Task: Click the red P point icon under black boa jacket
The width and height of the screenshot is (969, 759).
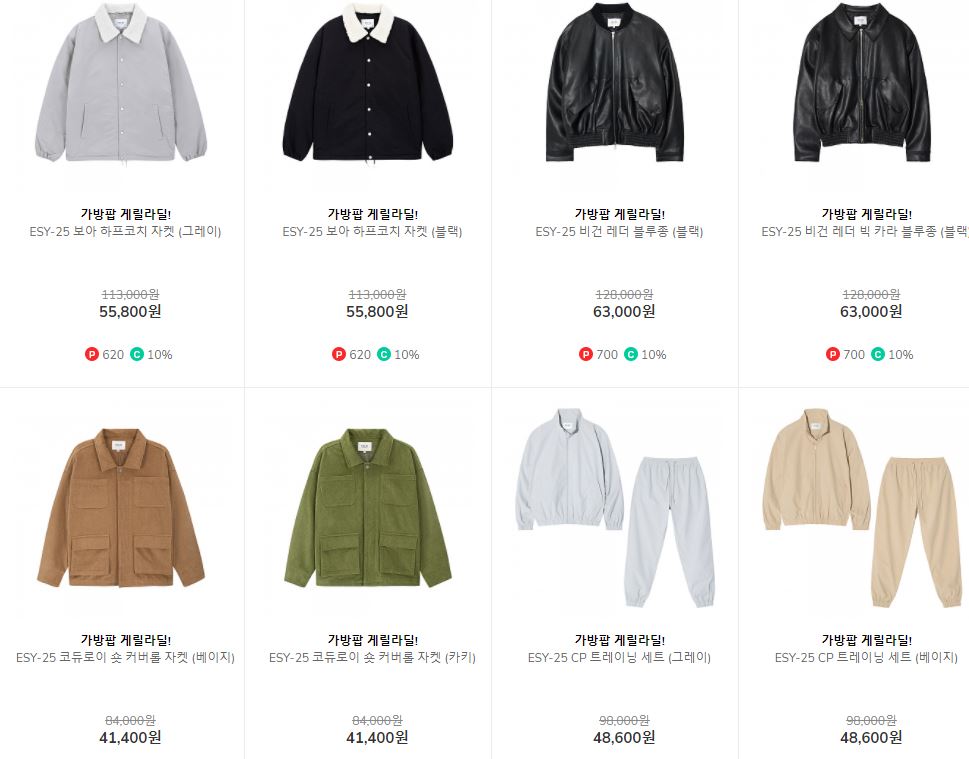Action: pos(339,354)
